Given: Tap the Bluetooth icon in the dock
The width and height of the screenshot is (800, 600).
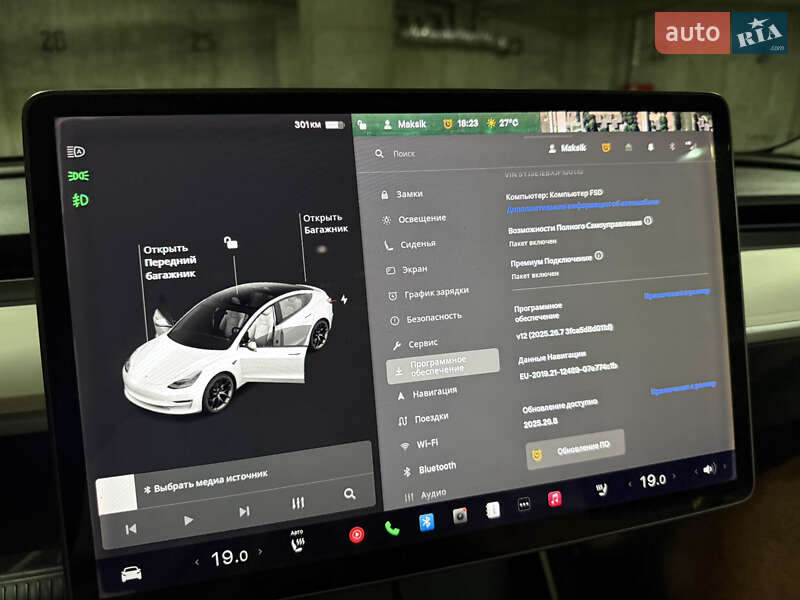Looking at the screenshot, I should pyautogui.click(x=426, y=522).
